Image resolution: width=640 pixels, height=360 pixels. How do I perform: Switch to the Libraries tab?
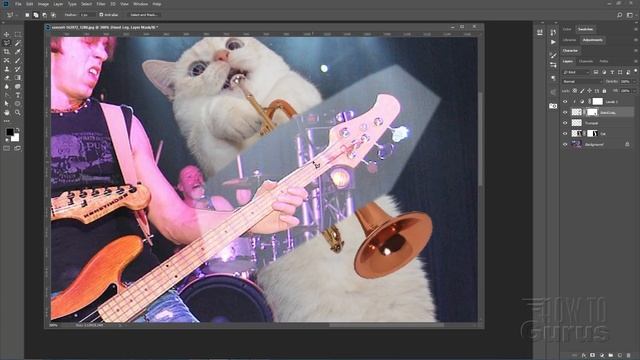569,40
